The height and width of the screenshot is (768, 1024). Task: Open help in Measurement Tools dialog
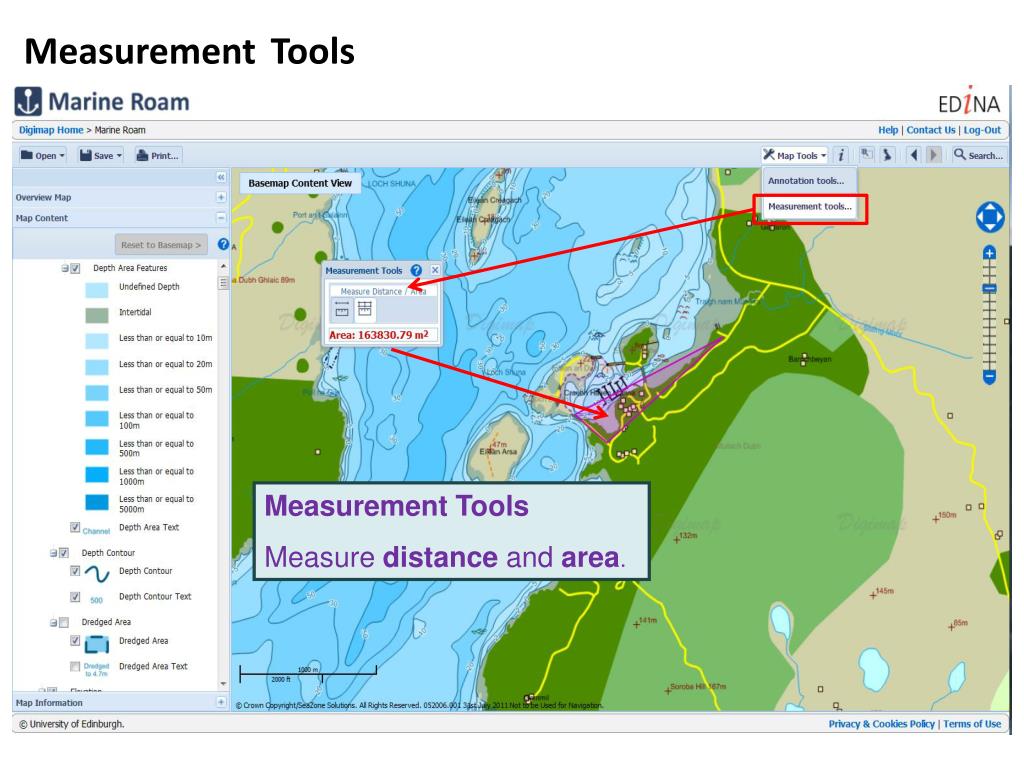[416, 270]
